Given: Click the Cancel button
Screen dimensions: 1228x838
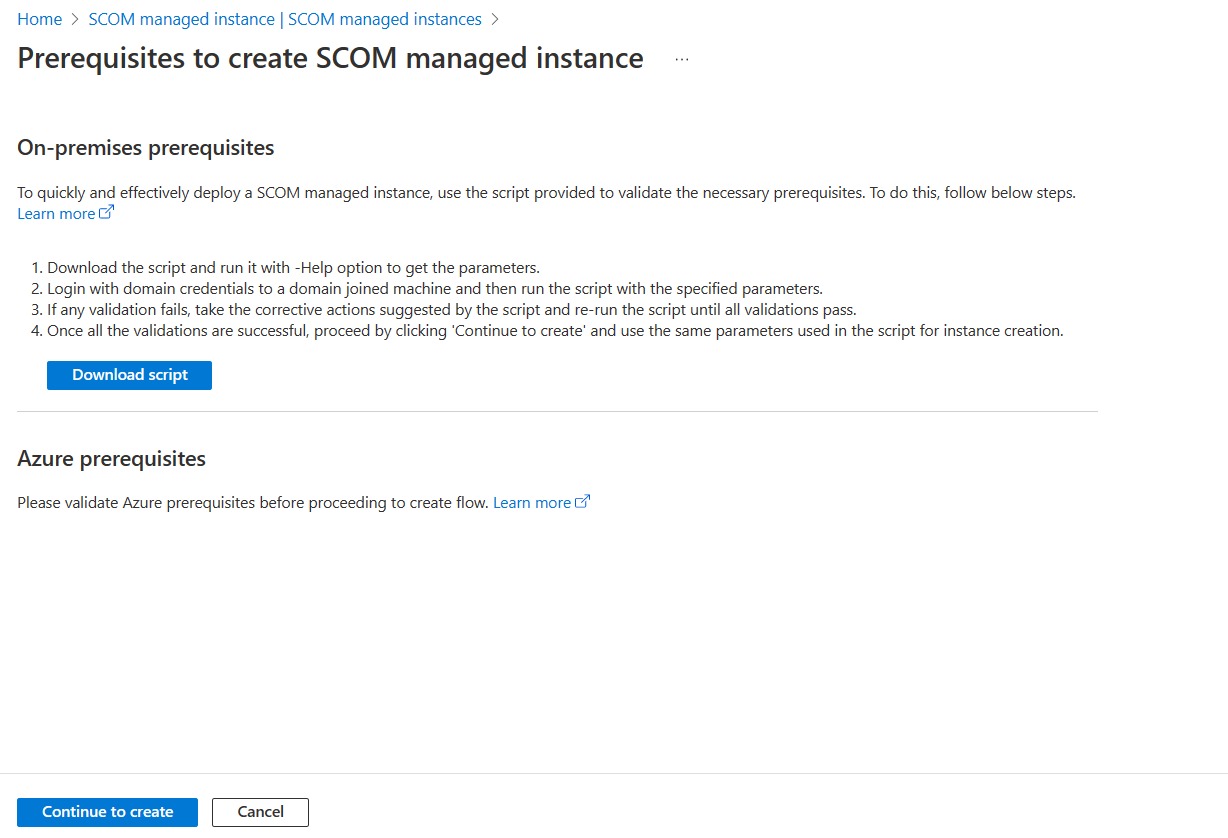Looking at the screenshot, I should 259,812.
